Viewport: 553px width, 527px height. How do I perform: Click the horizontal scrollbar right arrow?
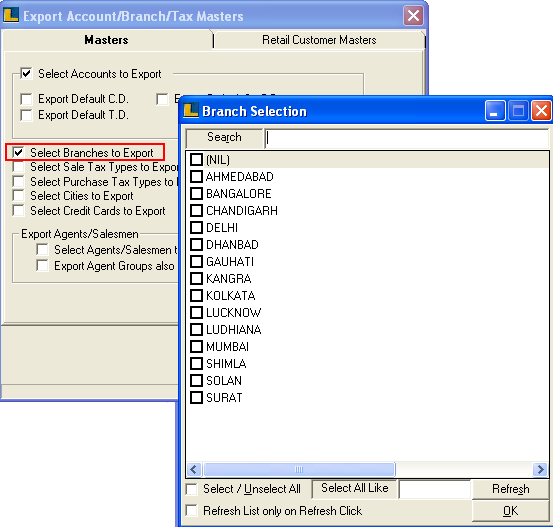540,470
